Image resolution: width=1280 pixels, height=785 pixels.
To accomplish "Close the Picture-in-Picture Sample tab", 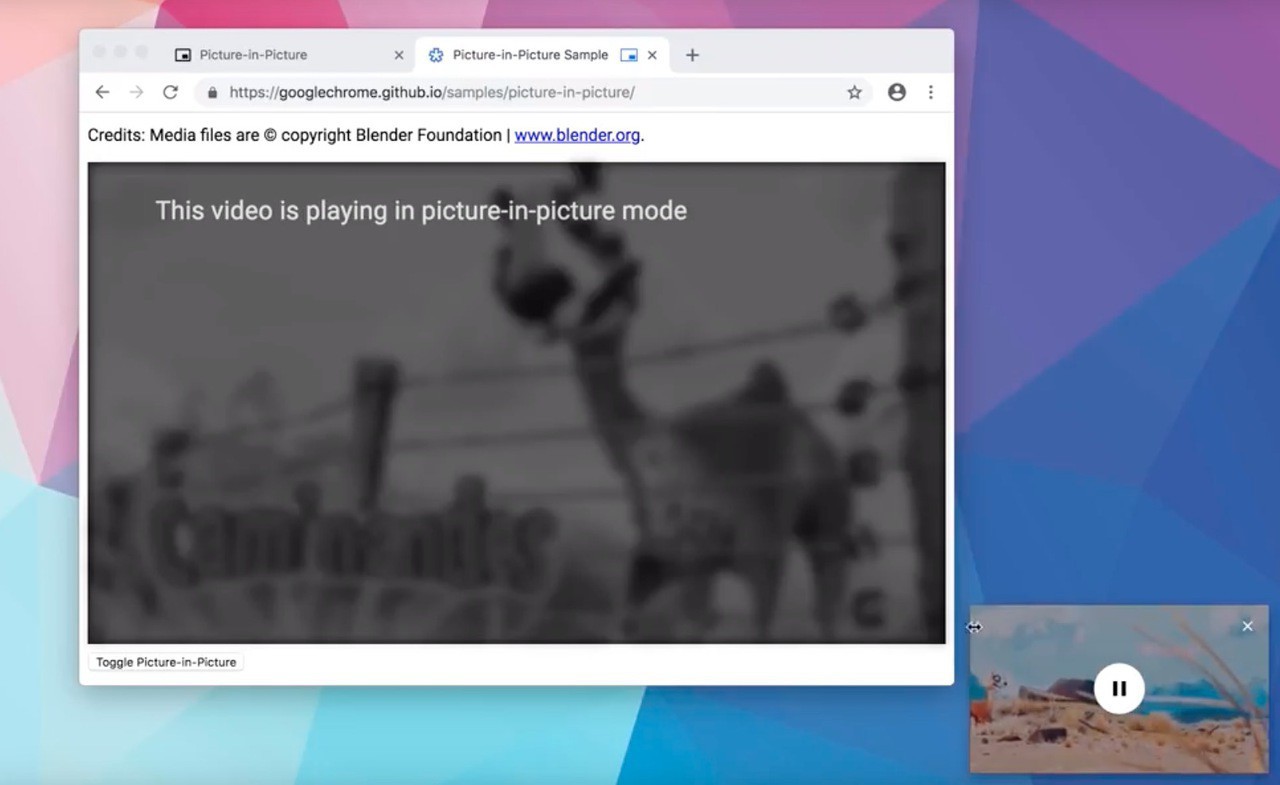I will [652, 55].
